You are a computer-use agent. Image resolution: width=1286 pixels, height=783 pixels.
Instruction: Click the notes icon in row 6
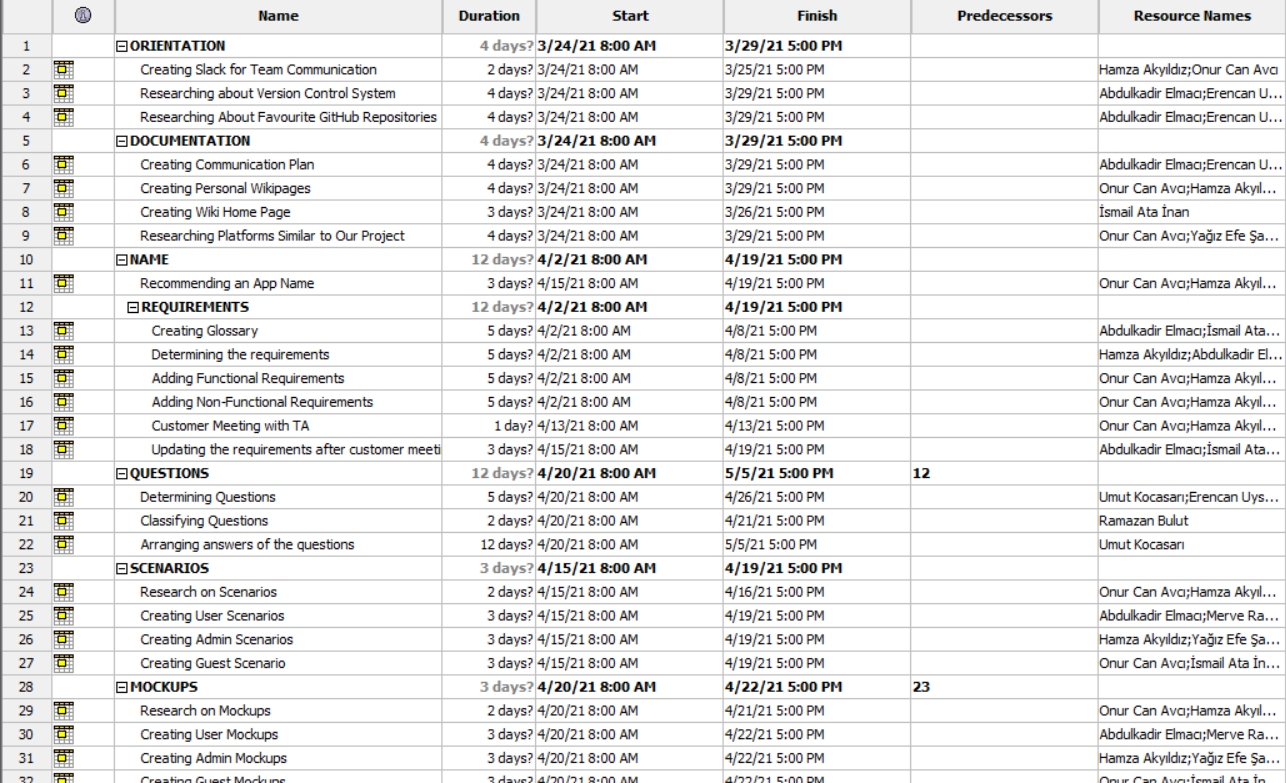tap(63, 165)
